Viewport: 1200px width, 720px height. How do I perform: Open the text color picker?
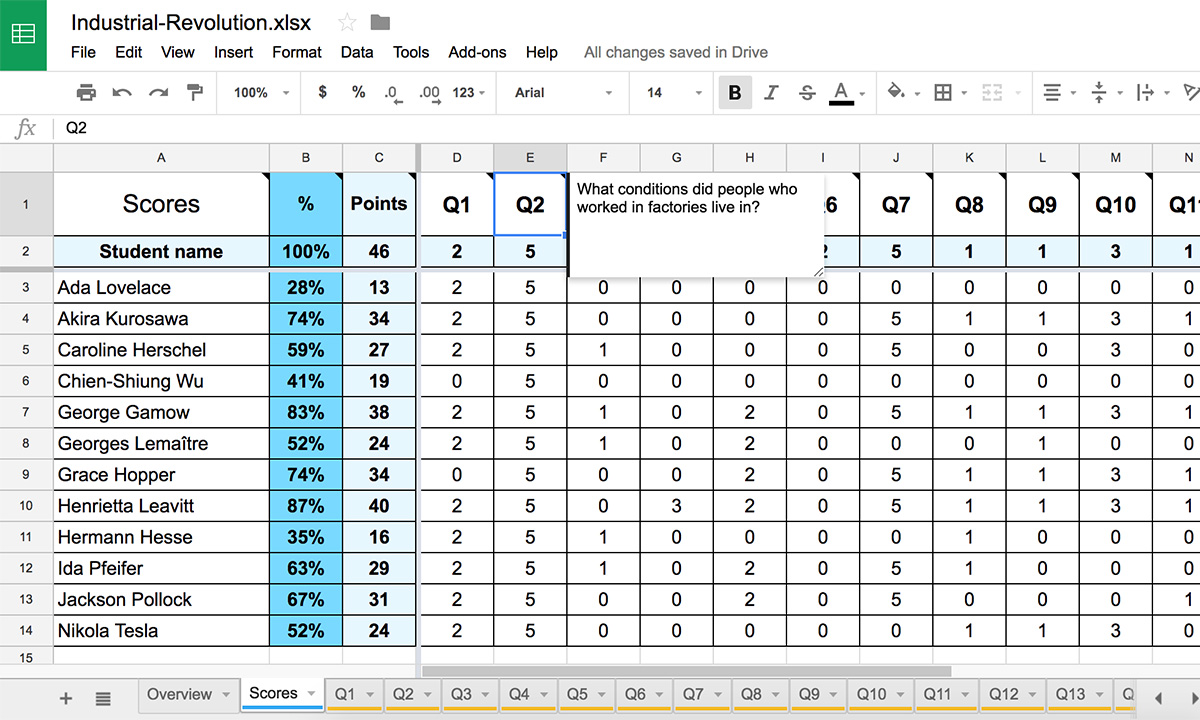pyautogui.click(x=845, y=92)
